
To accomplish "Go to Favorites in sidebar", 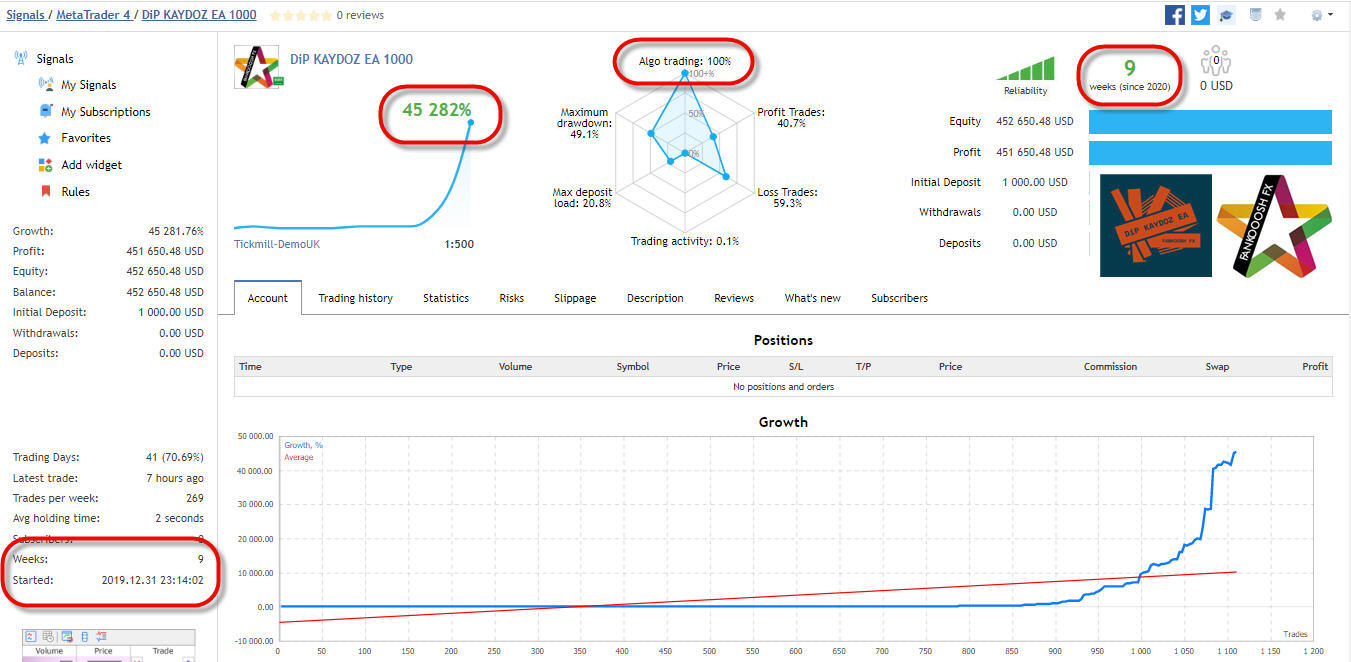I will pyautogui.click(x=85, y=138).
